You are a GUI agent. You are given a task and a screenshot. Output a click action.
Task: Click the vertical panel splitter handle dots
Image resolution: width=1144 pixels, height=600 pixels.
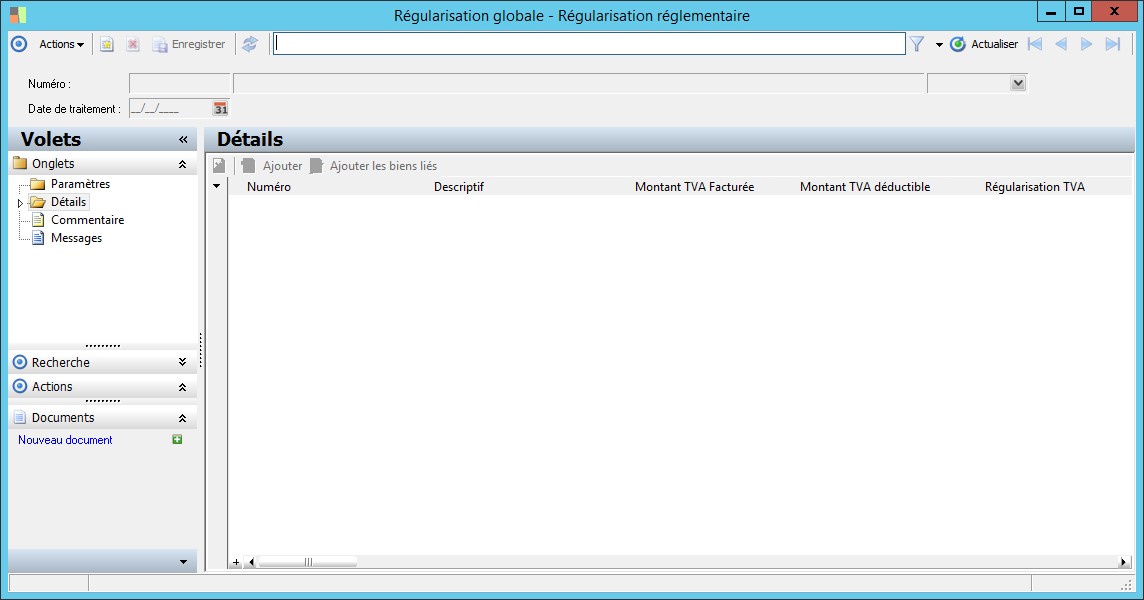(201, 350)
